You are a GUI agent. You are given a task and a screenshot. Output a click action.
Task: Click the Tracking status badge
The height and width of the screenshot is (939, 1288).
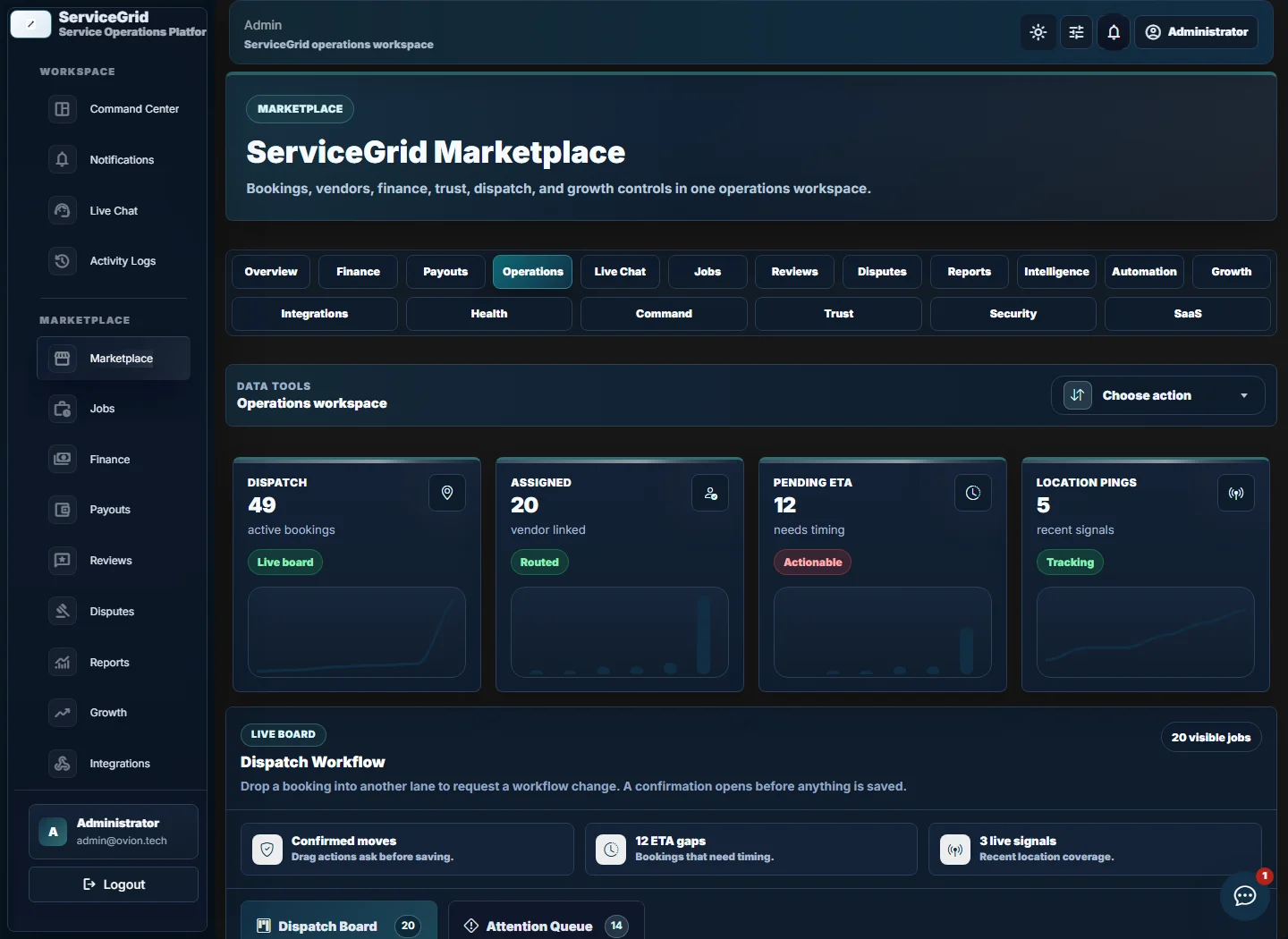[x=1071, y=563]
